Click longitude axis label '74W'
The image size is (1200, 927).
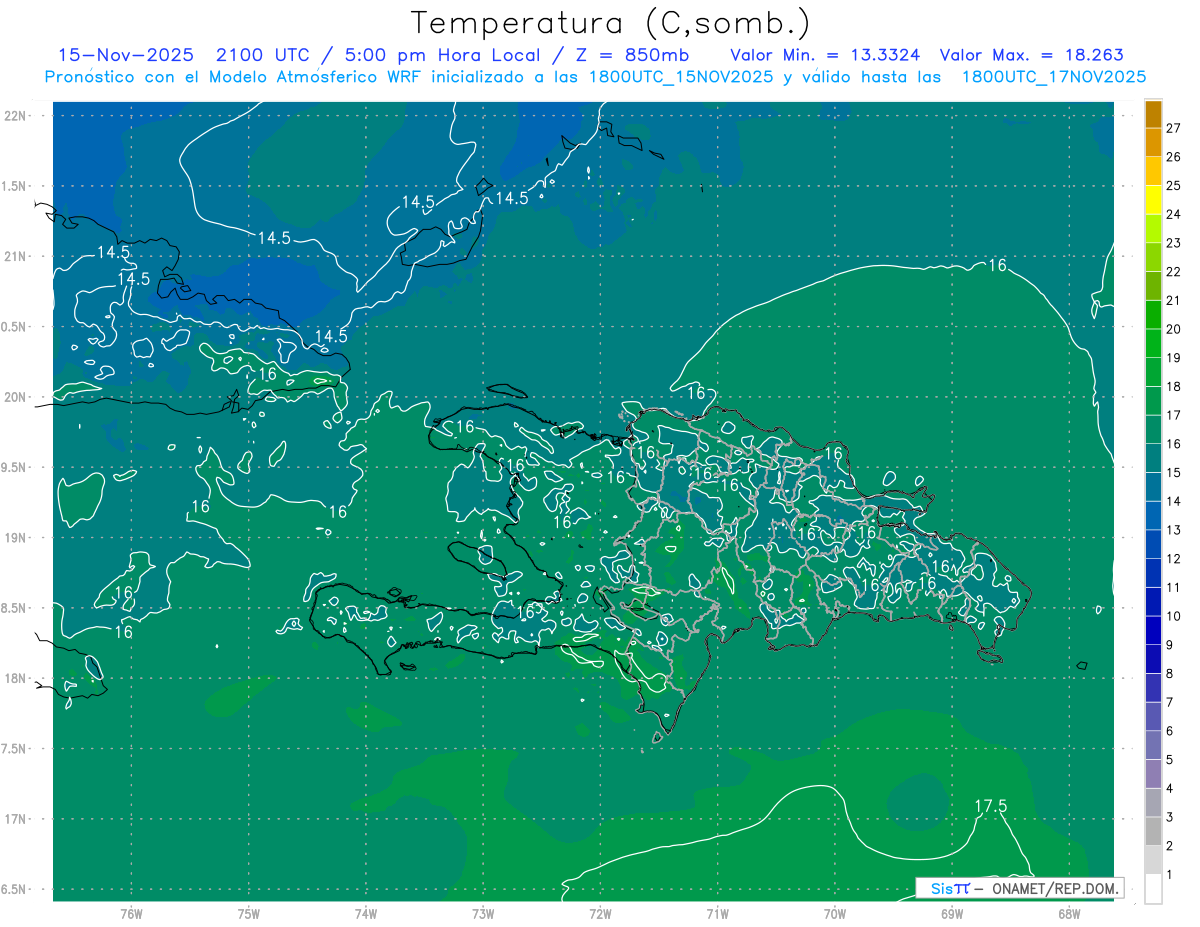[x=366, y=913]
